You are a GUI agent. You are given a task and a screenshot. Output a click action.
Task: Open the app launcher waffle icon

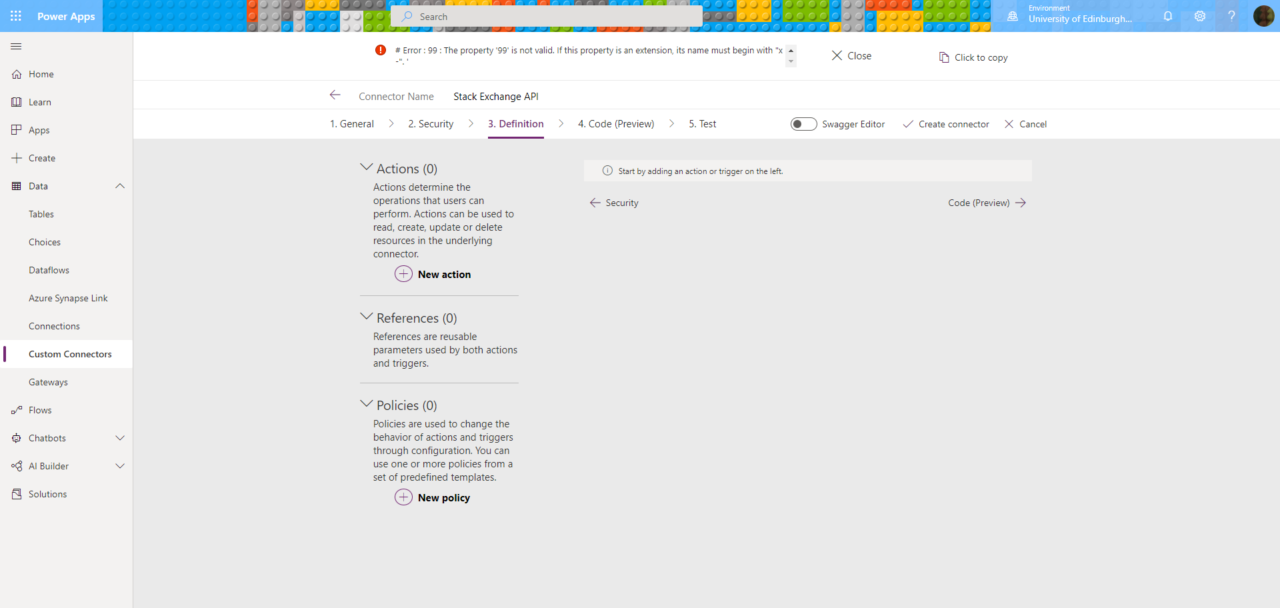[16, 16]
